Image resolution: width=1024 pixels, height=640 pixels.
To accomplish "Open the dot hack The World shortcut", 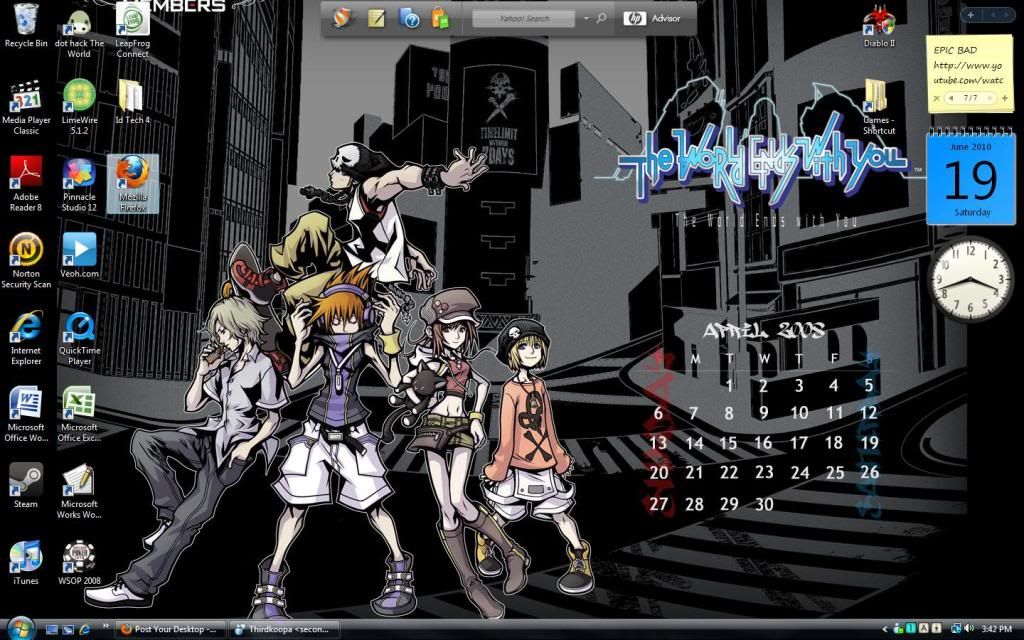I will 79,31.
